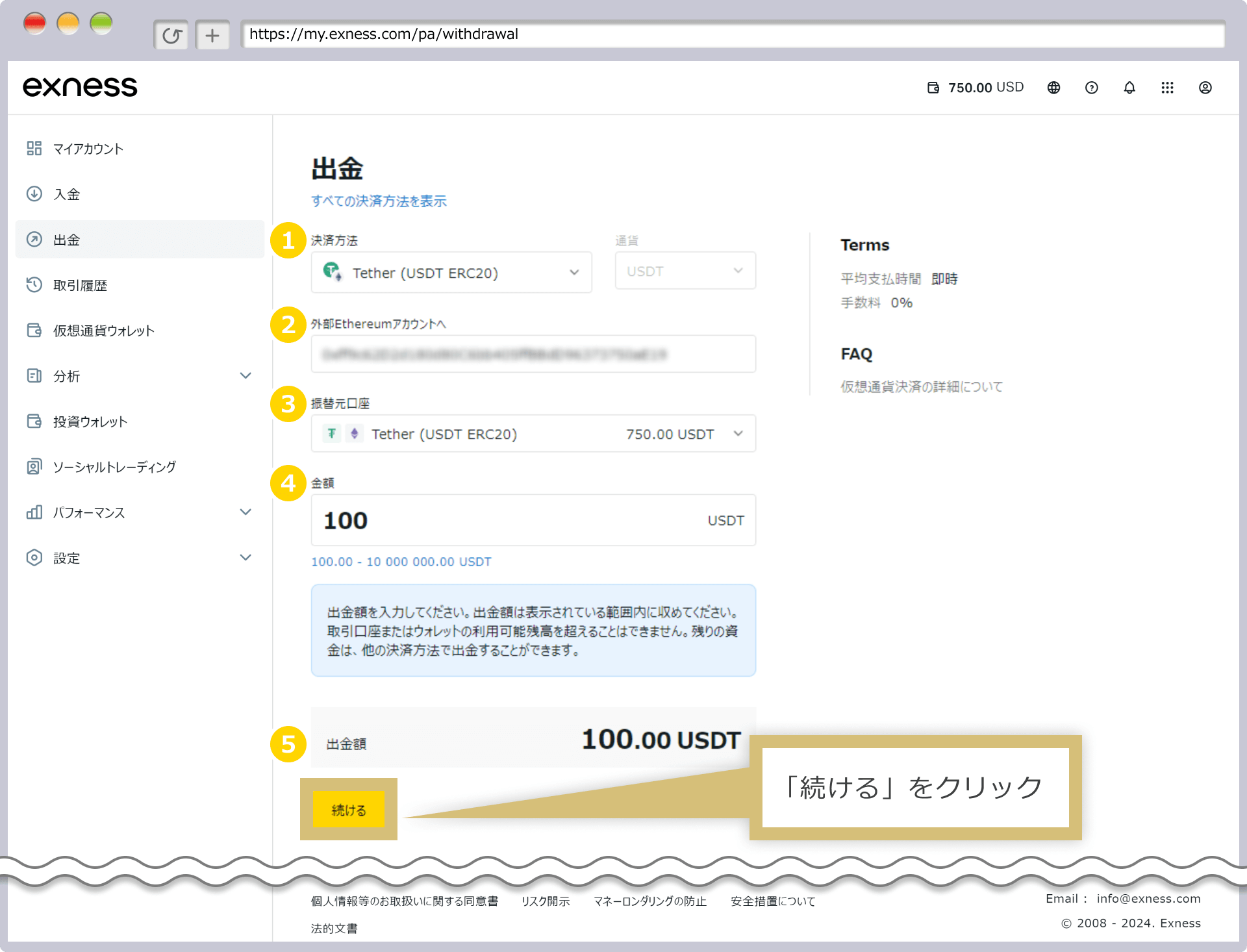Expand the 分析 menu chevron

point(246,376)
